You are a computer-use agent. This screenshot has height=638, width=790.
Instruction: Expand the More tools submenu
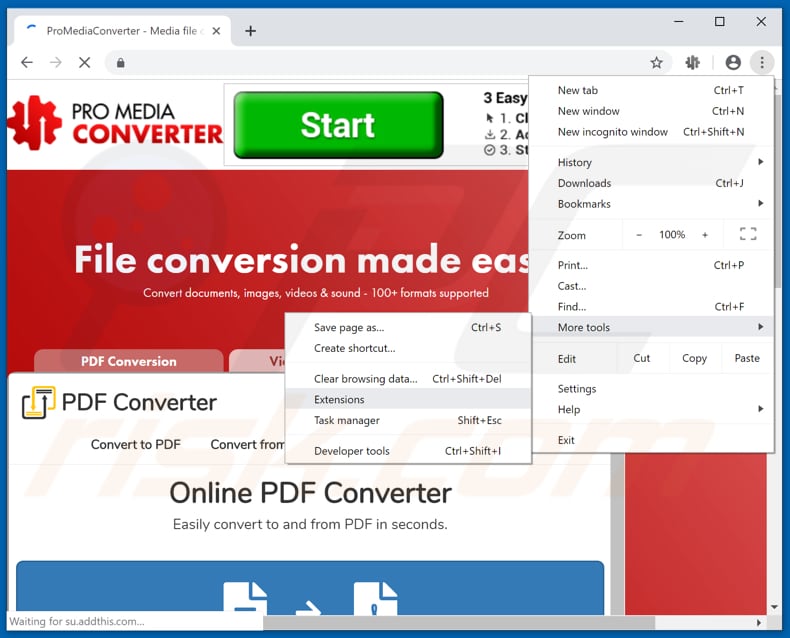pyautogui.click(x=651, y=328)
